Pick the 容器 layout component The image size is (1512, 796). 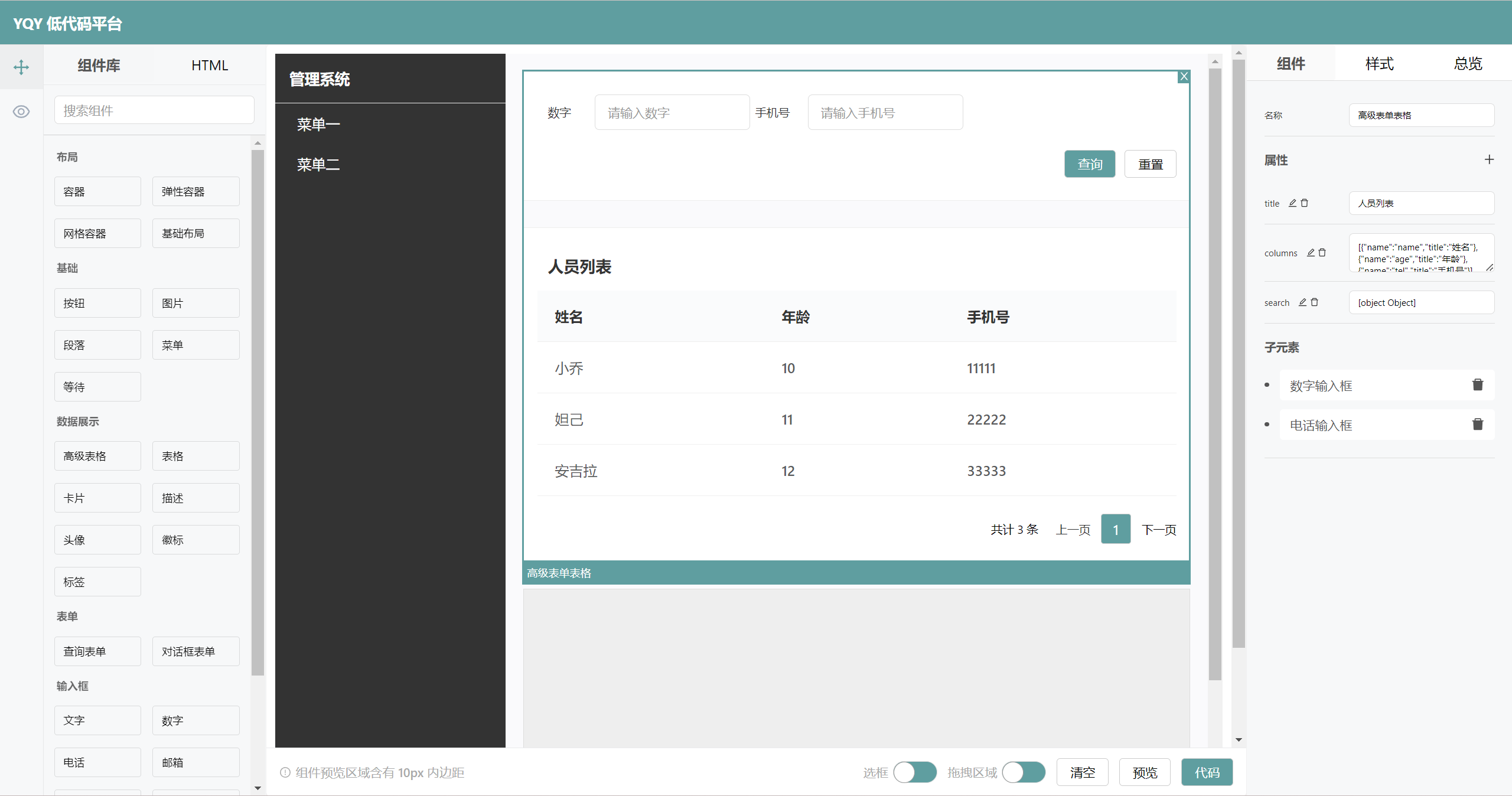tap(97, 191)
